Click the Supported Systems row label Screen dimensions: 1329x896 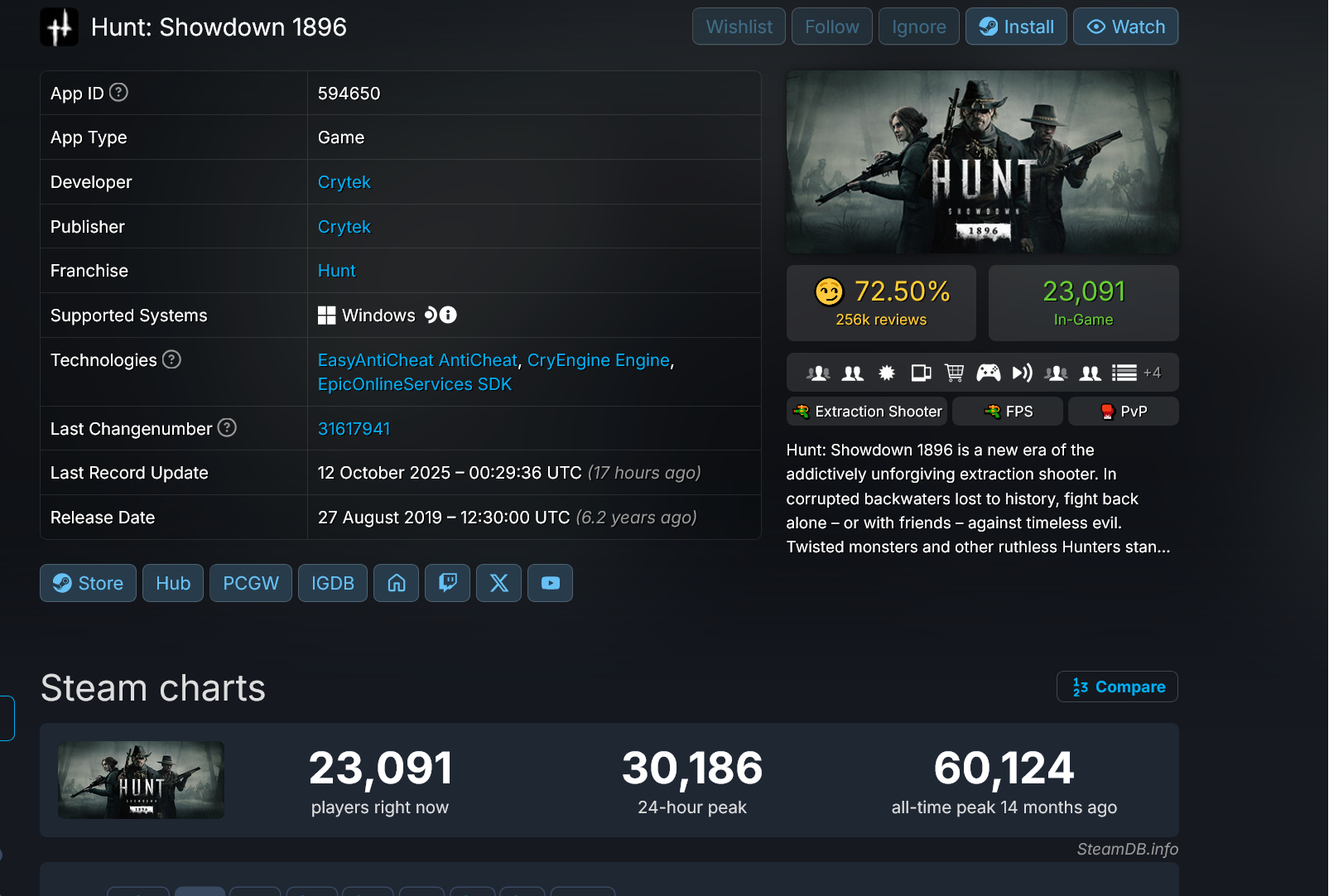click(129, 316)
